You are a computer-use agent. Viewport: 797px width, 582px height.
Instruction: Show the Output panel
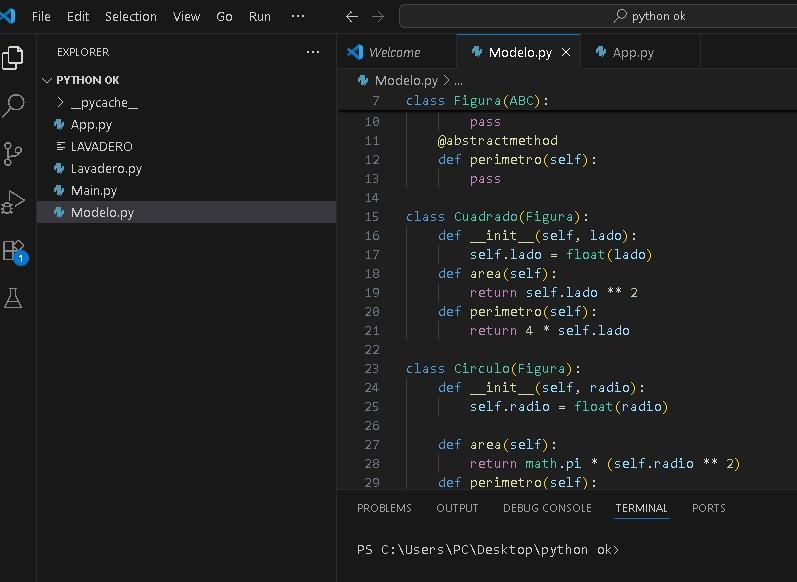pos(457,508)
